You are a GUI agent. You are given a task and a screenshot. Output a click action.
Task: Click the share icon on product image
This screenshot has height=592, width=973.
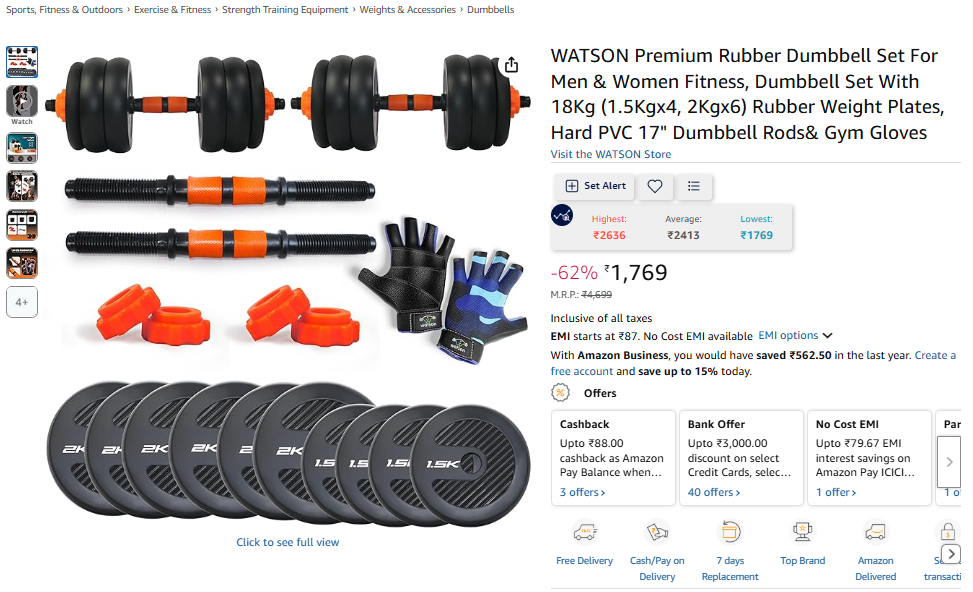[511, 65]
